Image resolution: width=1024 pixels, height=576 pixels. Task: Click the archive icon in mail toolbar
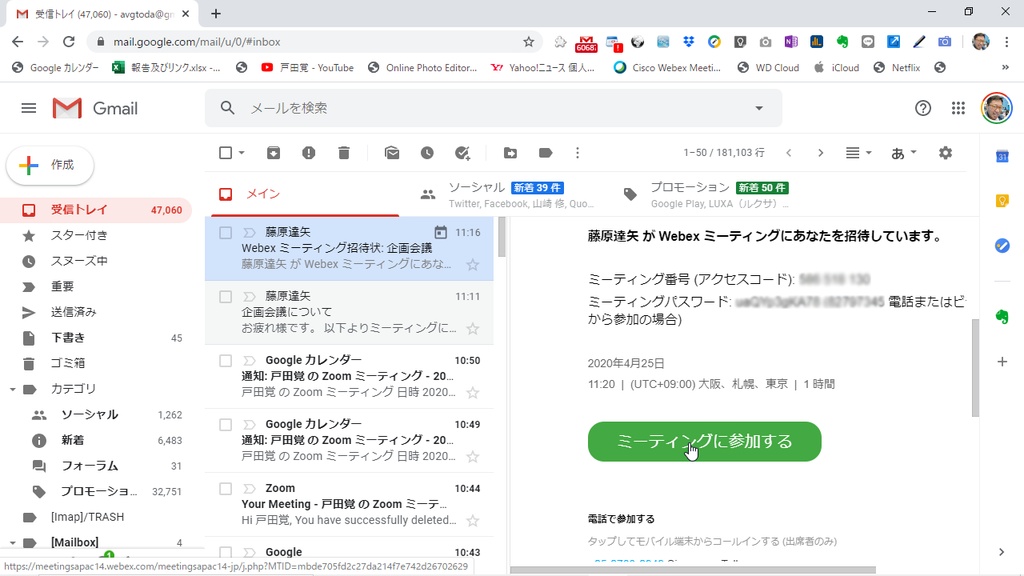274,153
